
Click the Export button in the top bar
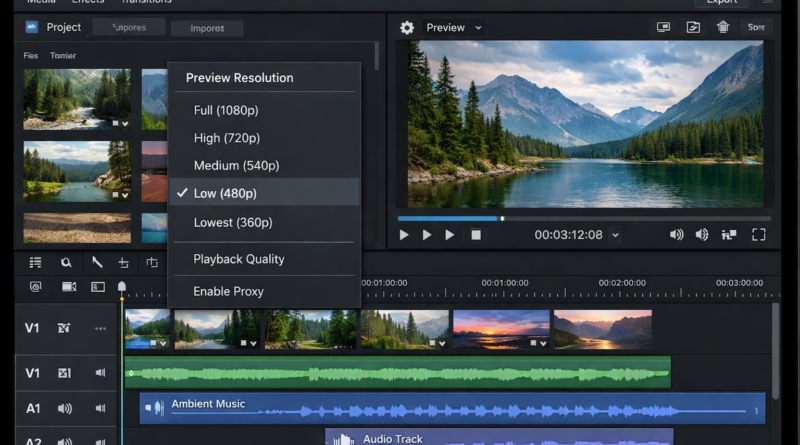coord(722,2)
